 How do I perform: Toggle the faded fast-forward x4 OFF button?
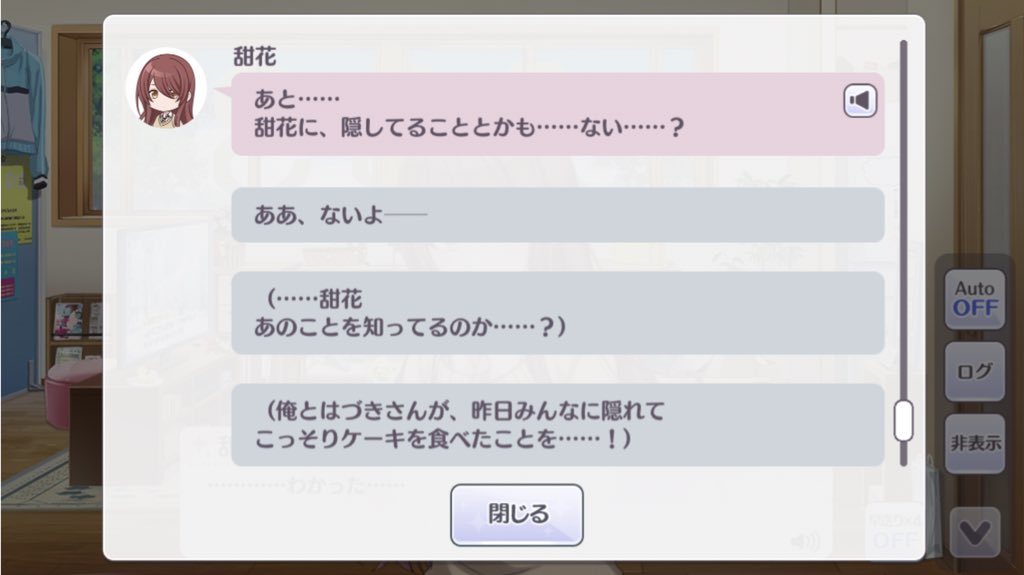[x=894, y=532]
